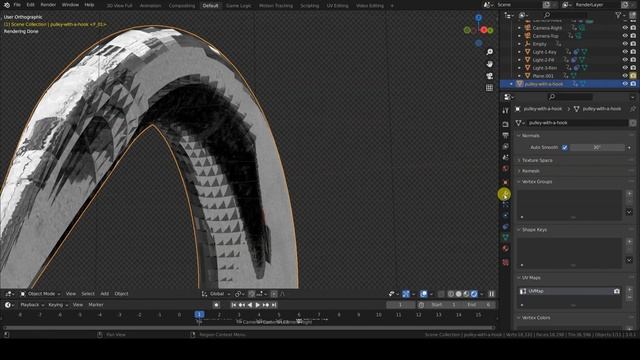
Task: Collapse the UV Maps panel
Action: (531, 278)
